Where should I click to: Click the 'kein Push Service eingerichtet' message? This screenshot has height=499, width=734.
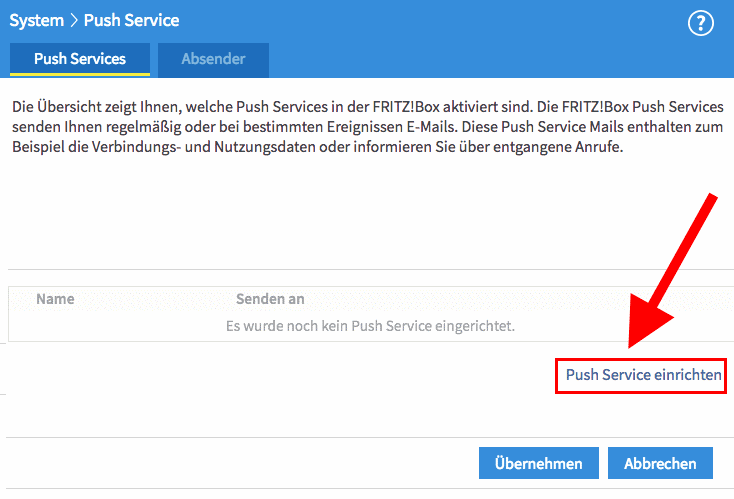370,326
